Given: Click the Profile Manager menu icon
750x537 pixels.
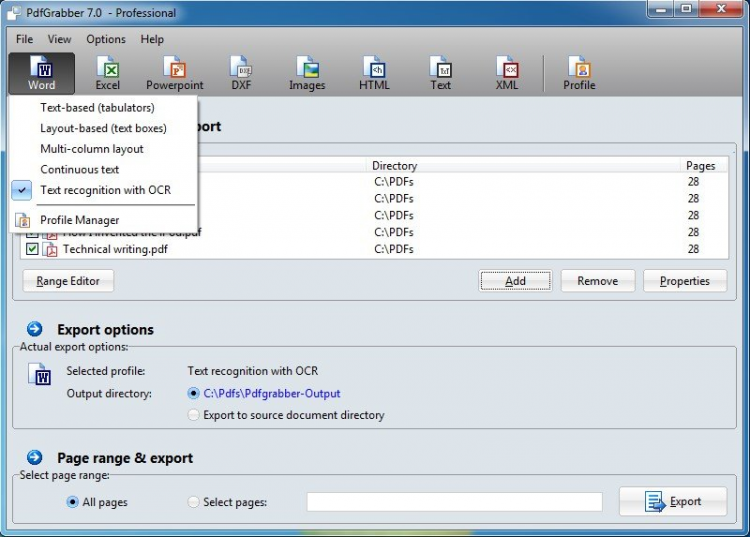Looking at the screenshot, I should (x=22, y=220).
